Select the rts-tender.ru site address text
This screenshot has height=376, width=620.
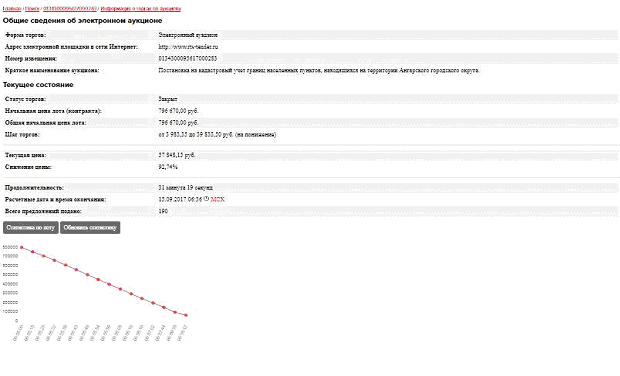click(x=188, y=47)
